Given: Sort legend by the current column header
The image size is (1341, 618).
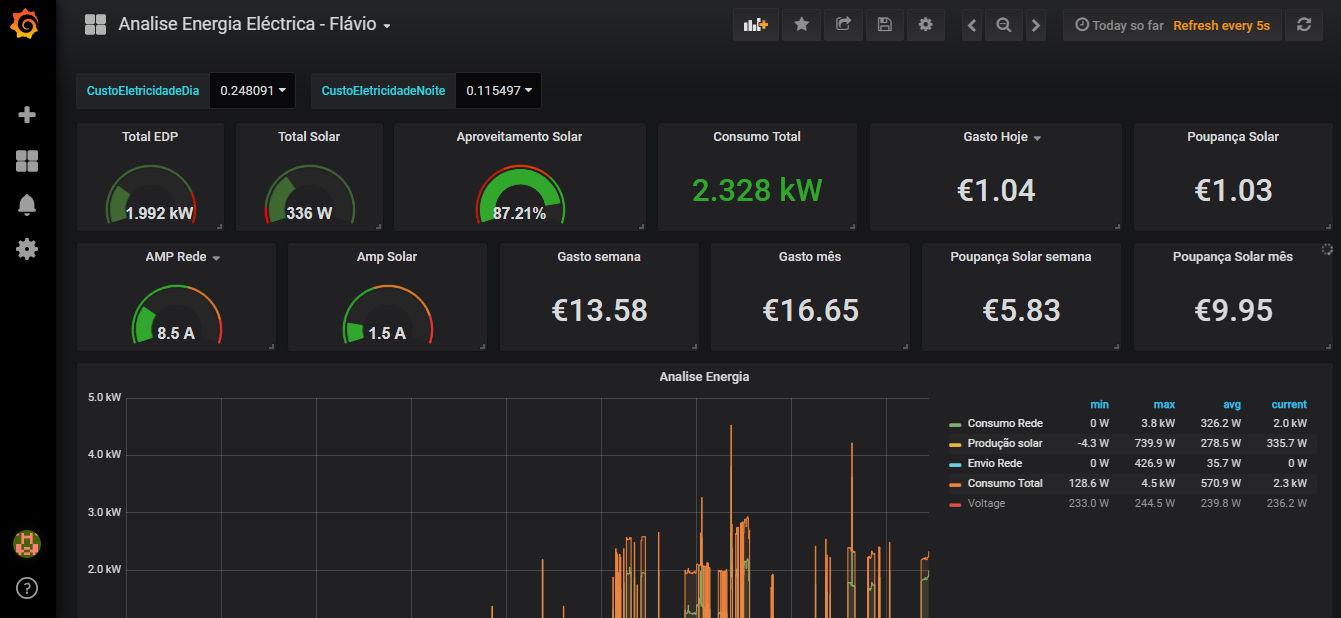Looking at the screenshot, I should (1289, 404).
